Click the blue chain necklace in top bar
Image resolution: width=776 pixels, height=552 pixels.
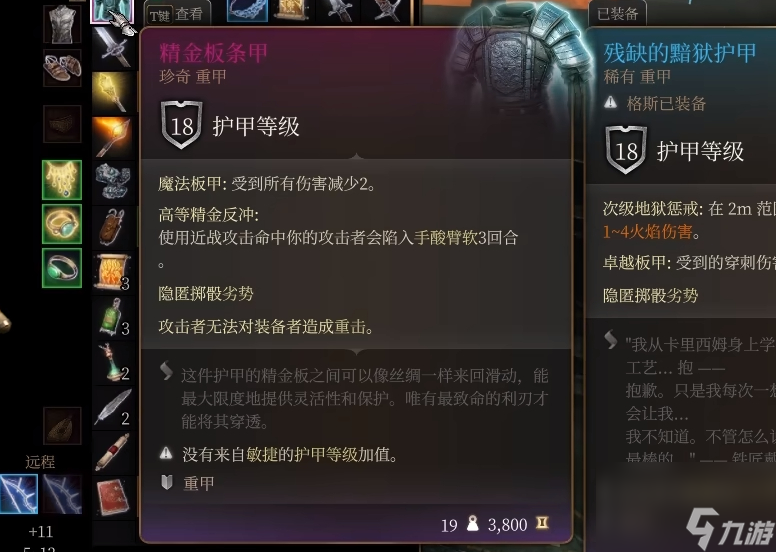pos(247,11)
